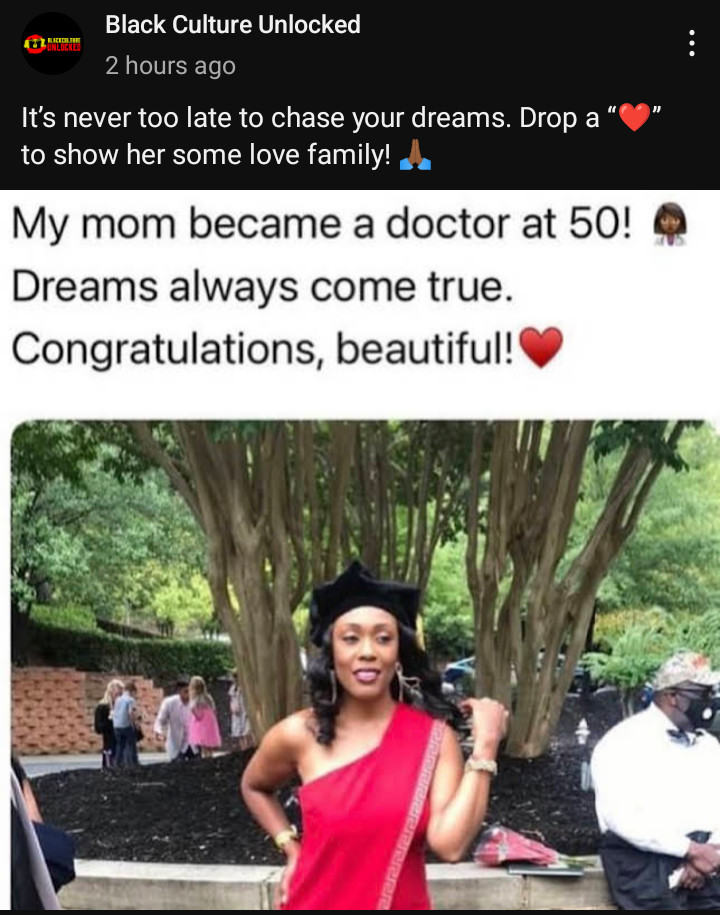
Task: Click the woman doctor emoji in image
Action: click(x=670, y=224)
